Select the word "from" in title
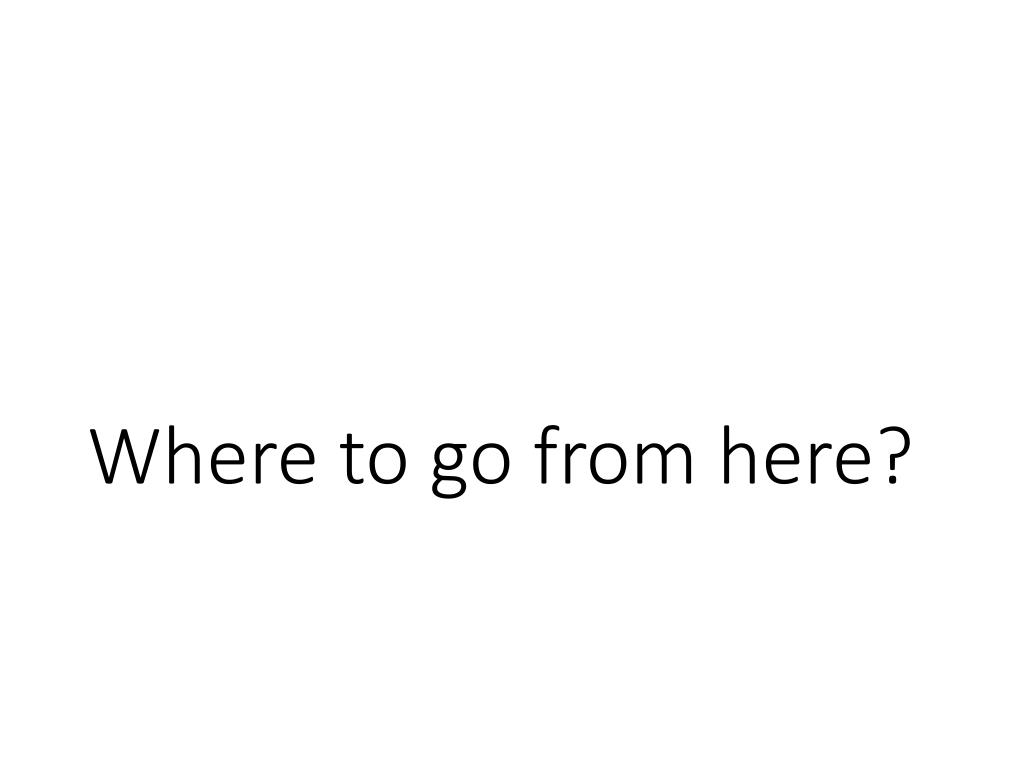 (x=614, y=455)
